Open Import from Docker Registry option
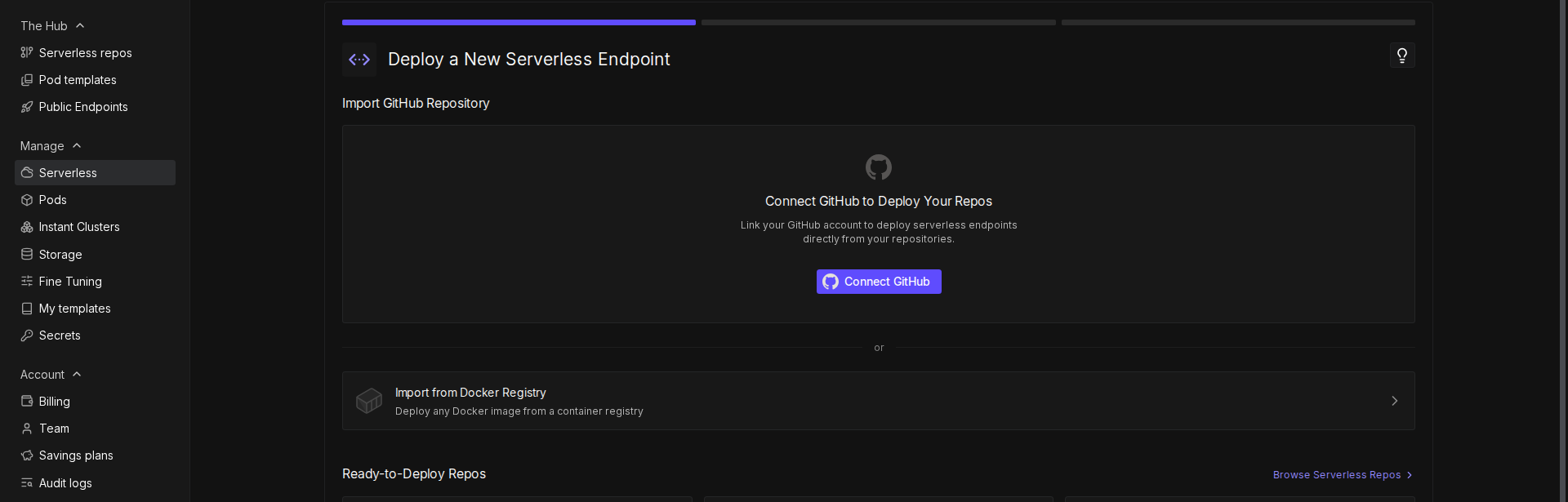 (x=878, y=401)
